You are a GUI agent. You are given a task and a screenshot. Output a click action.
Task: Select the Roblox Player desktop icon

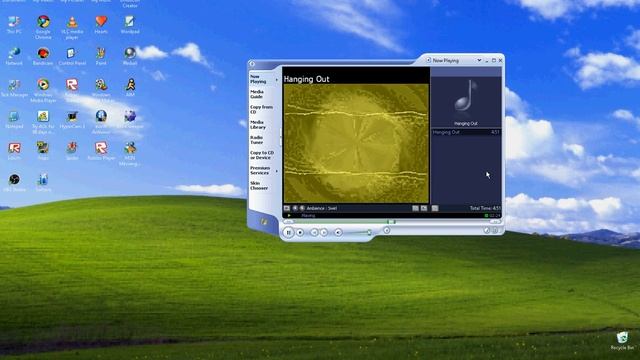coord(101,151)
